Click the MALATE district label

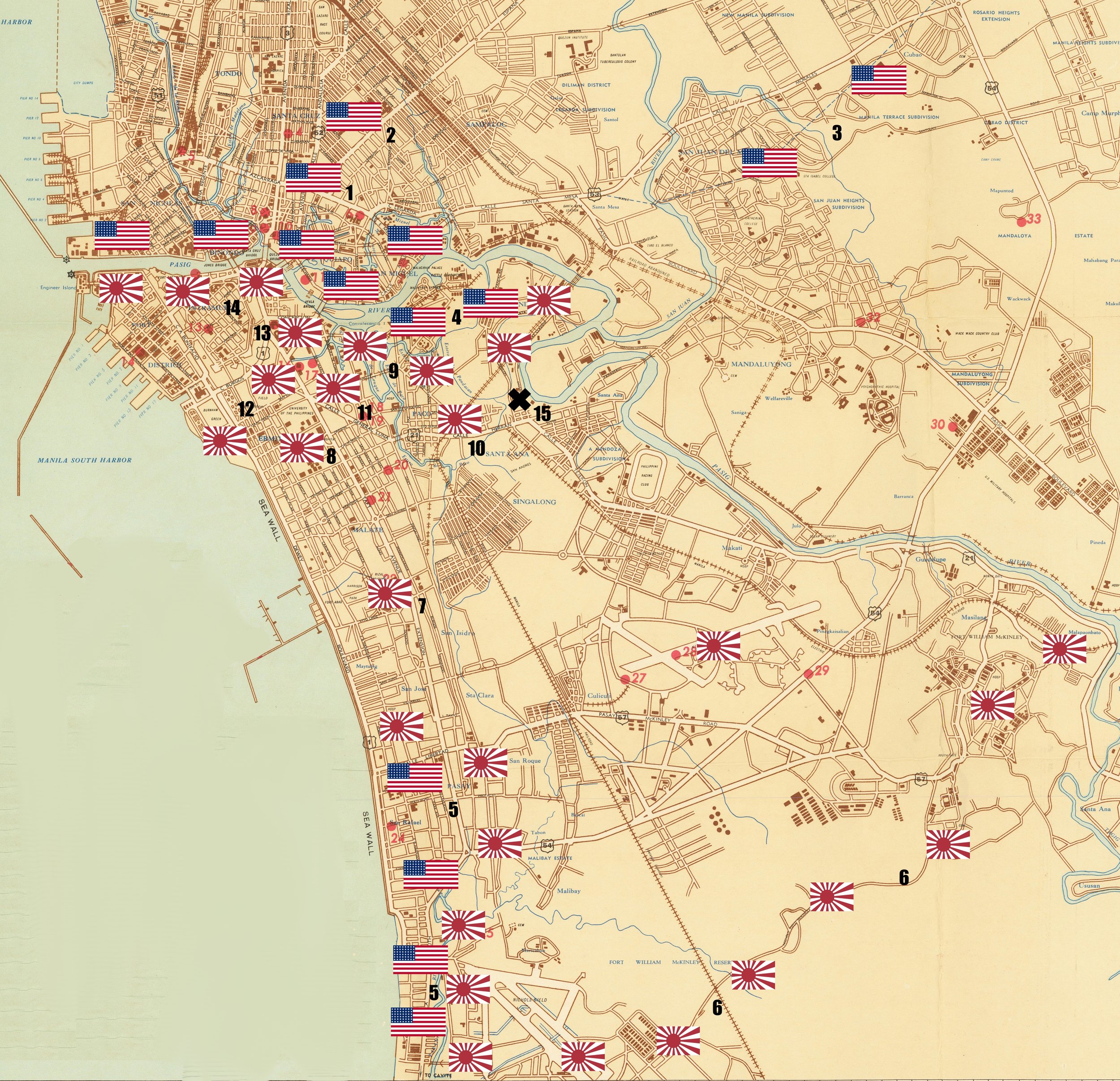click(x=367, y=530)
